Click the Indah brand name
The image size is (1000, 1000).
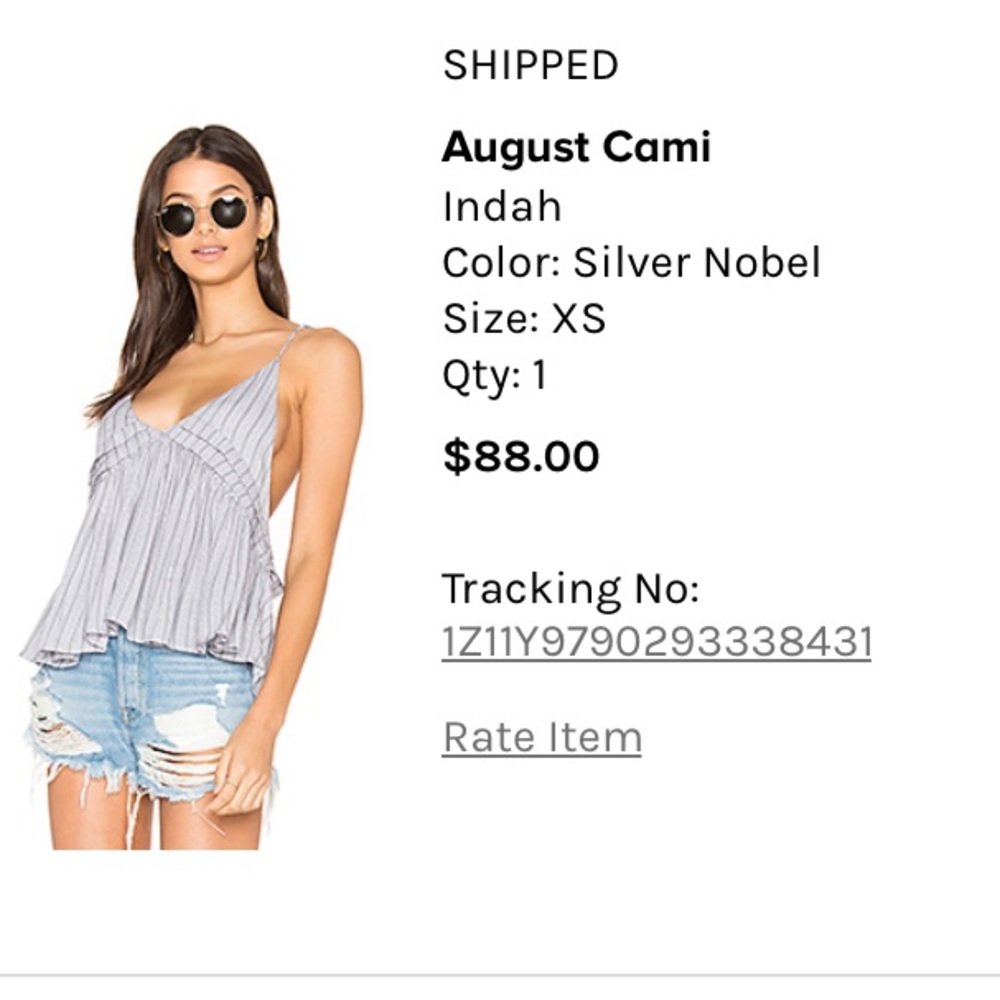coord(502,208)
